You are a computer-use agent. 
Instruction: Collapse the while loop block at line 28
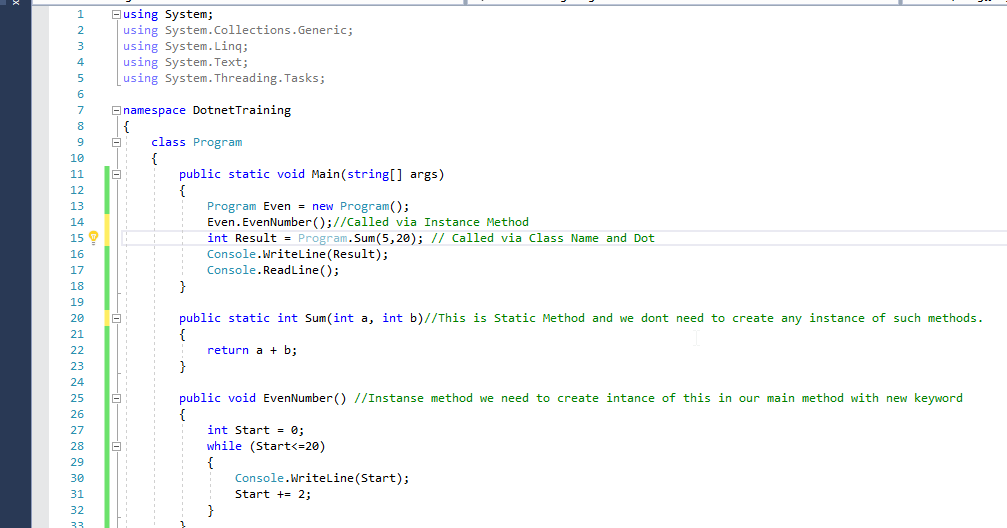click(x=116, y=446)
